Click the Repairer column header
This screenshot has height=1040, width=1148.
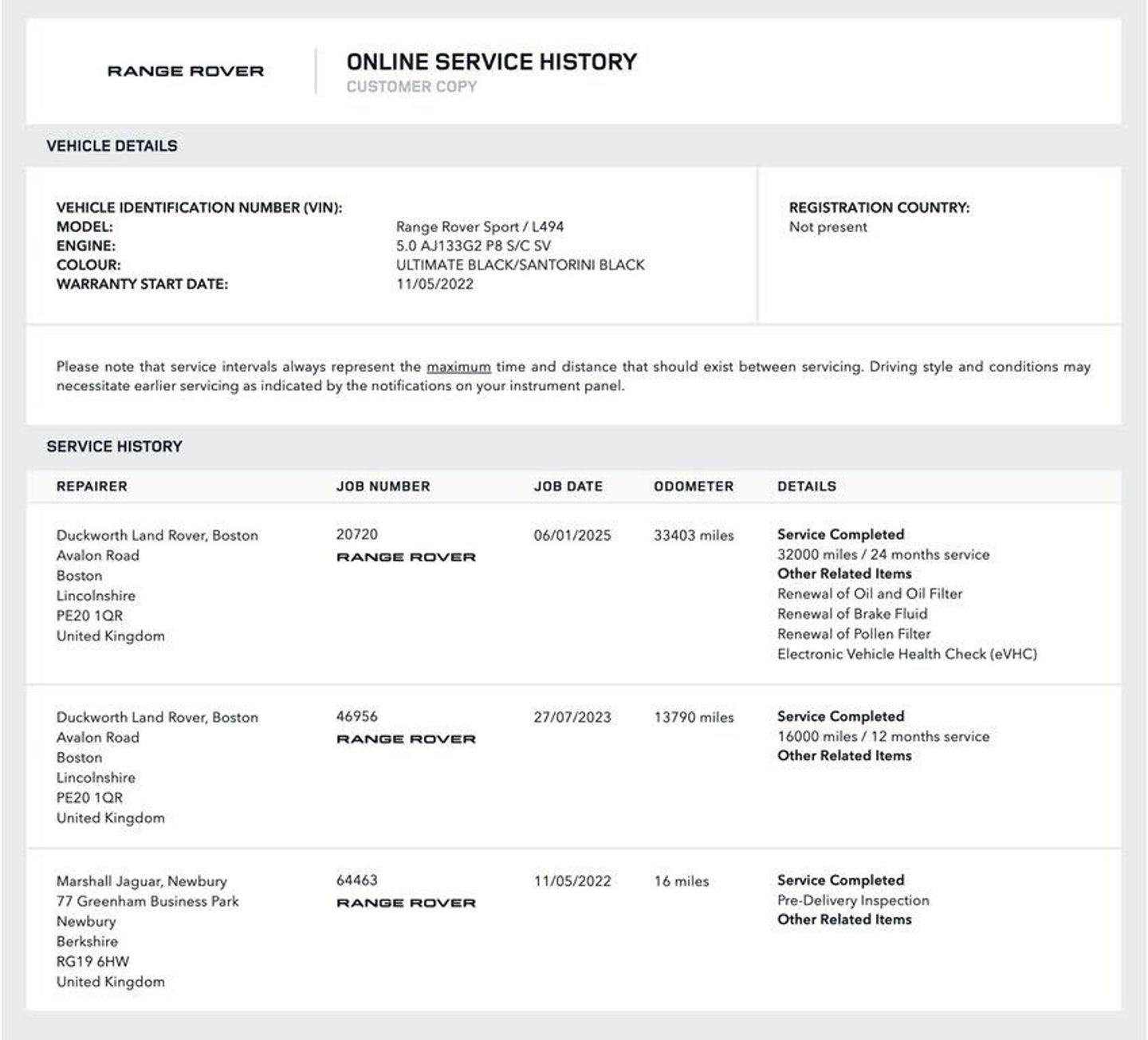click(92, 487)
